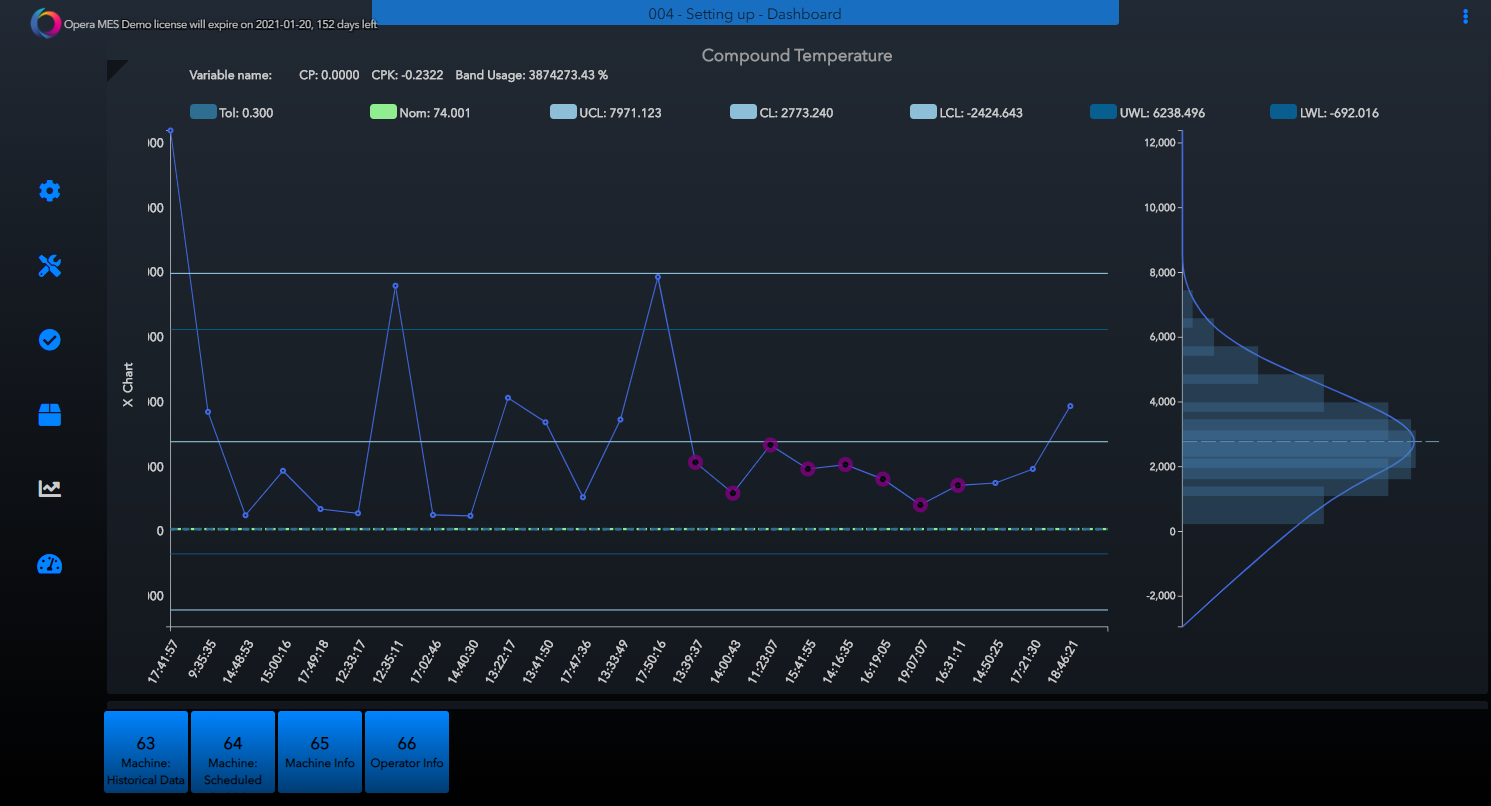Toggle the LWL: -692.016 legend entry
Image resolution: width=1491 pixels, height=806 pixels.
pyautogui.click(x=1324, y=113)
